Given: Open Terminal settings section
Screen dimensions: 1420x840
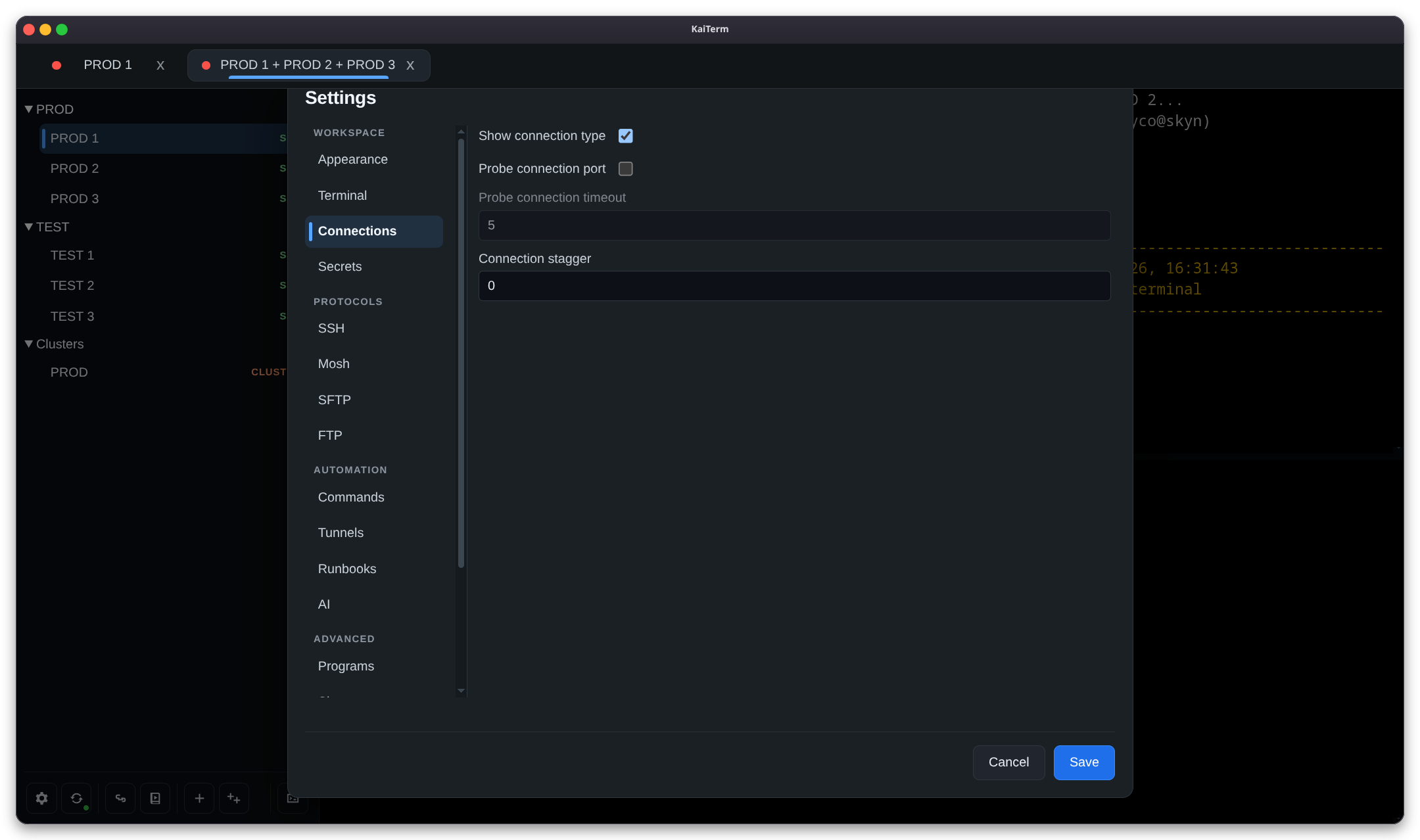Looking at the screenshot, I should (x=374, y=196).
